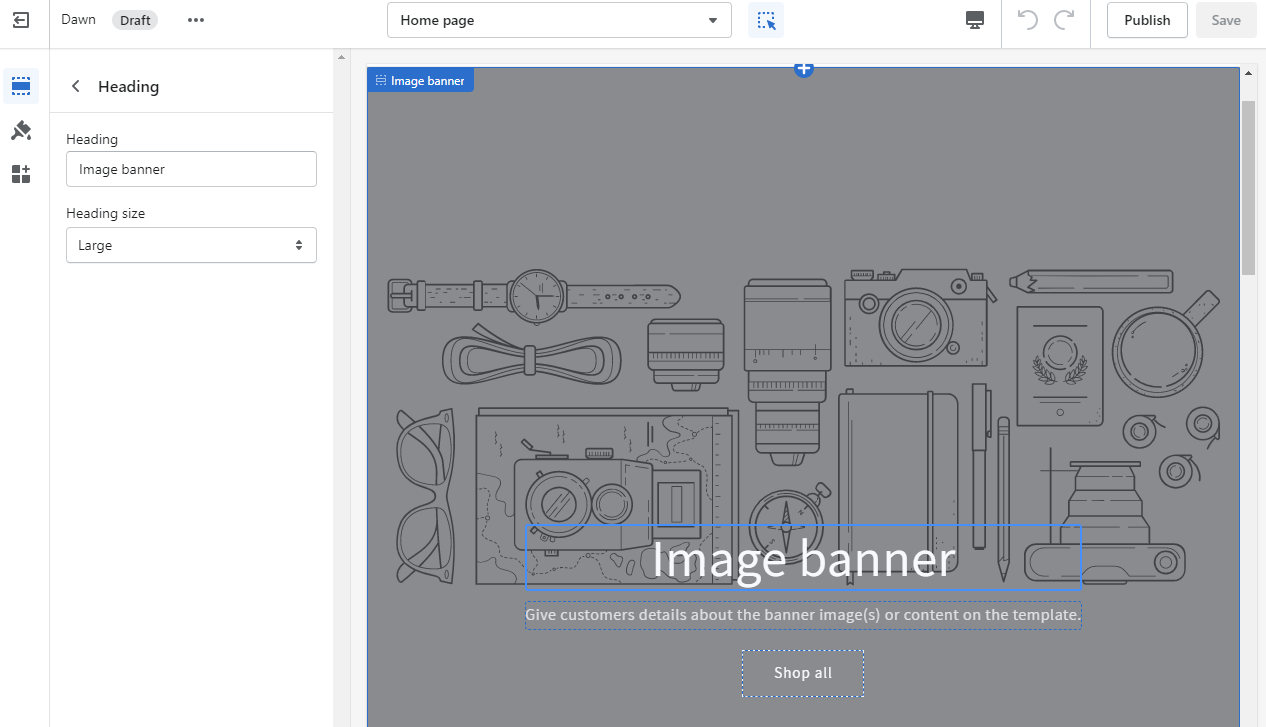This screenshot has width=1266, height=727.
Task: Click the Shop all button in banner
Action: point(803,673)
